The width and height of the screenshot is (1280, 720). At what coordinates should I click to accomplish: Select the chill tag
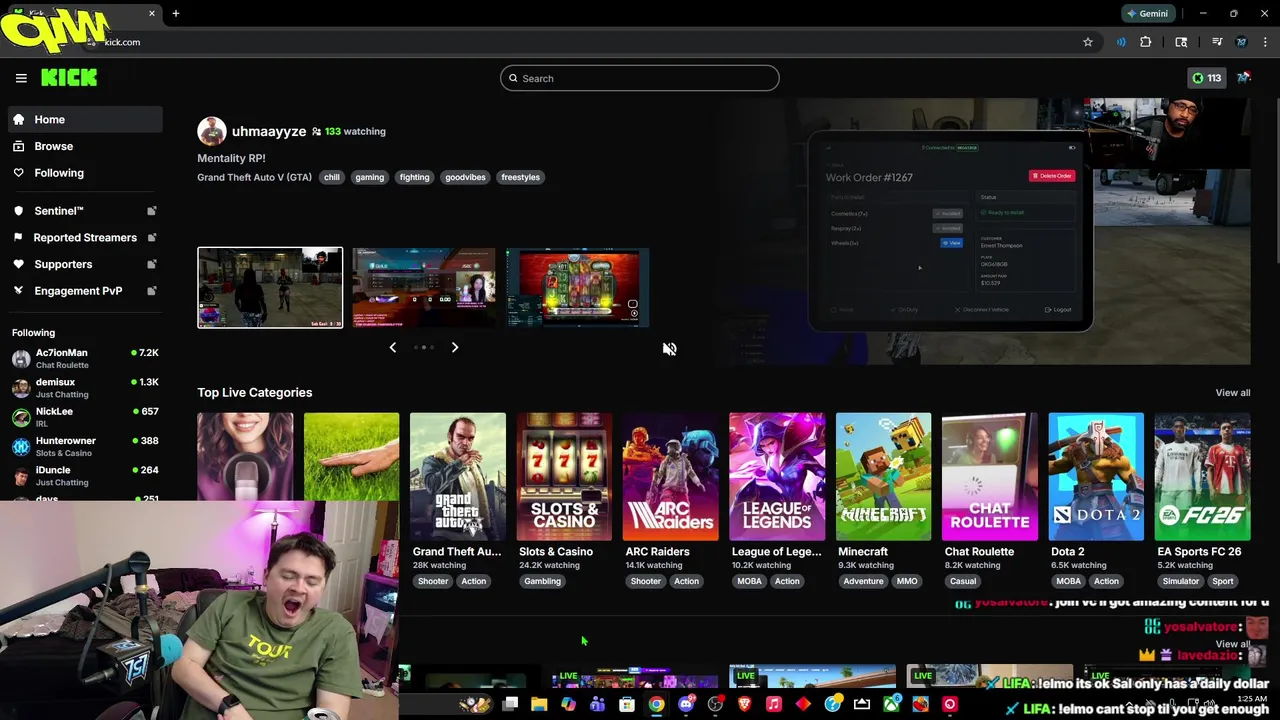(332, 177)
